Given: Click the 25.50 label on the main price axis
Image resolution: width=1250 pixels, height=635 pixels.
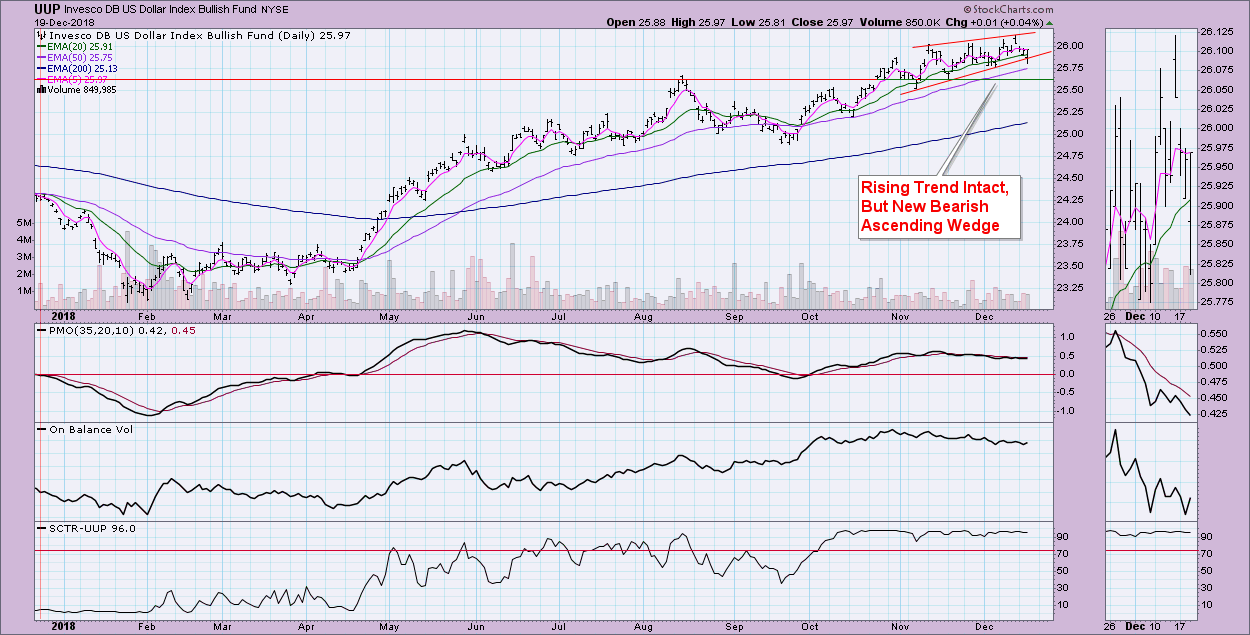Looking at the screenshot, I should pyautogui.click(x=1070, y=90).
